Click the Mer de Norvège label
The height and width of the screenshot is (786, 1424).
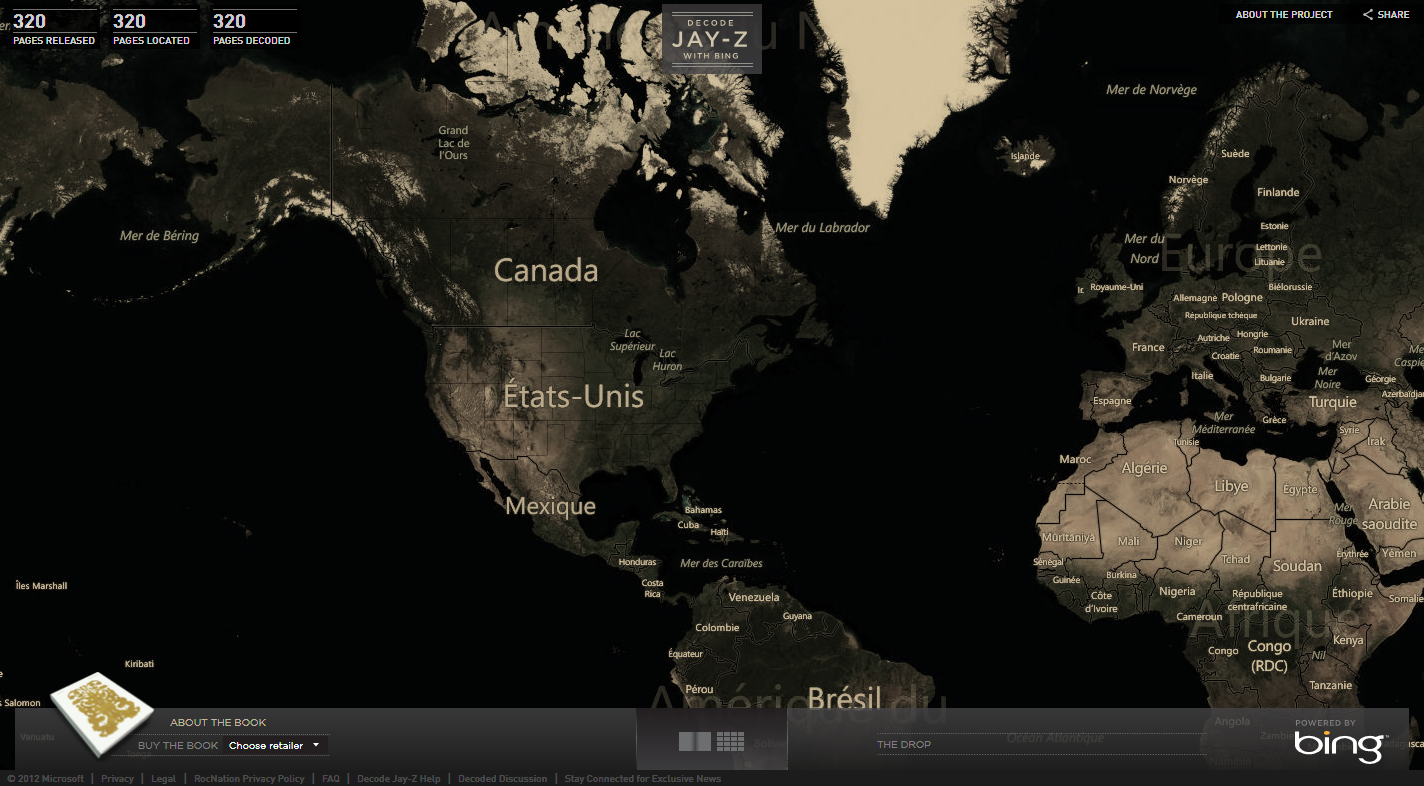[x=1151, y=89]
